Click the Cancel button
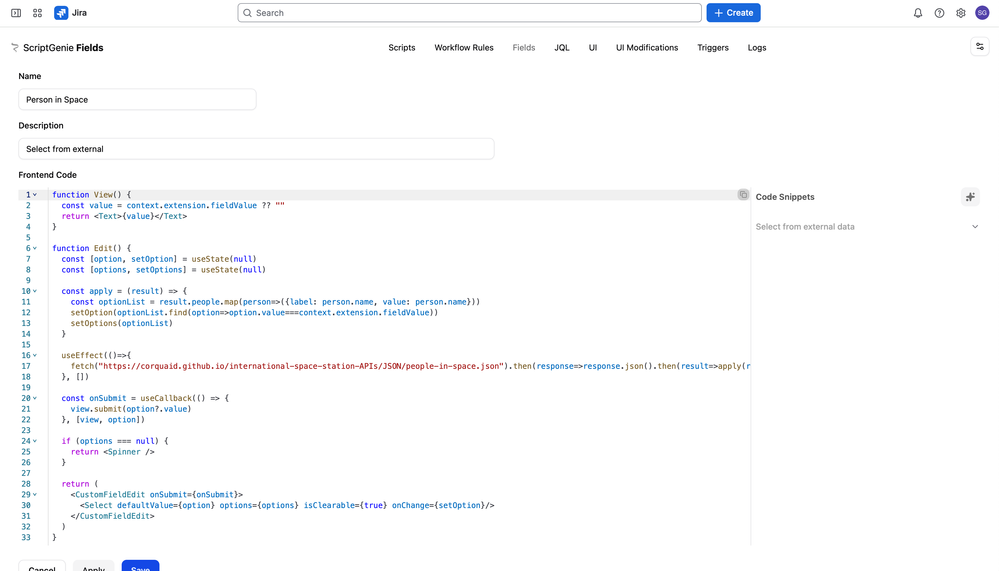This screenshot has width=999, height=571. point(42,567)
